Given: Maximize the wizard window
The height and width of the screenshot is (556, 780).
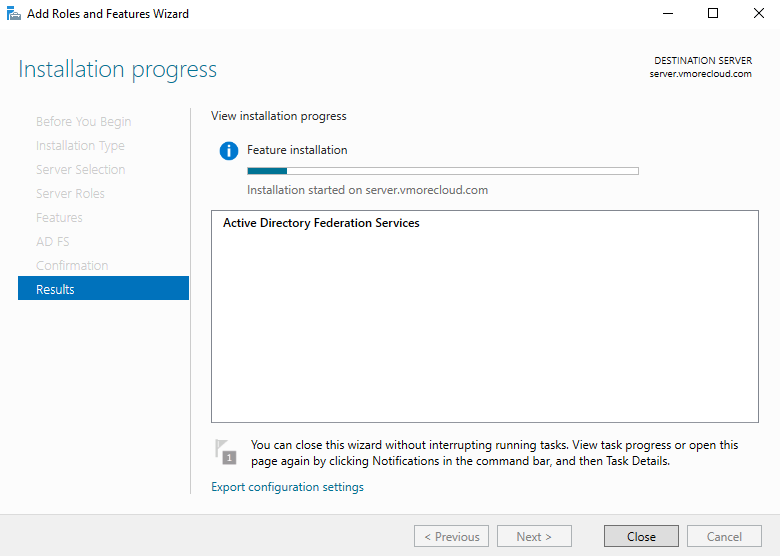Looking at the screenshot, I should [x=713, y=13].
